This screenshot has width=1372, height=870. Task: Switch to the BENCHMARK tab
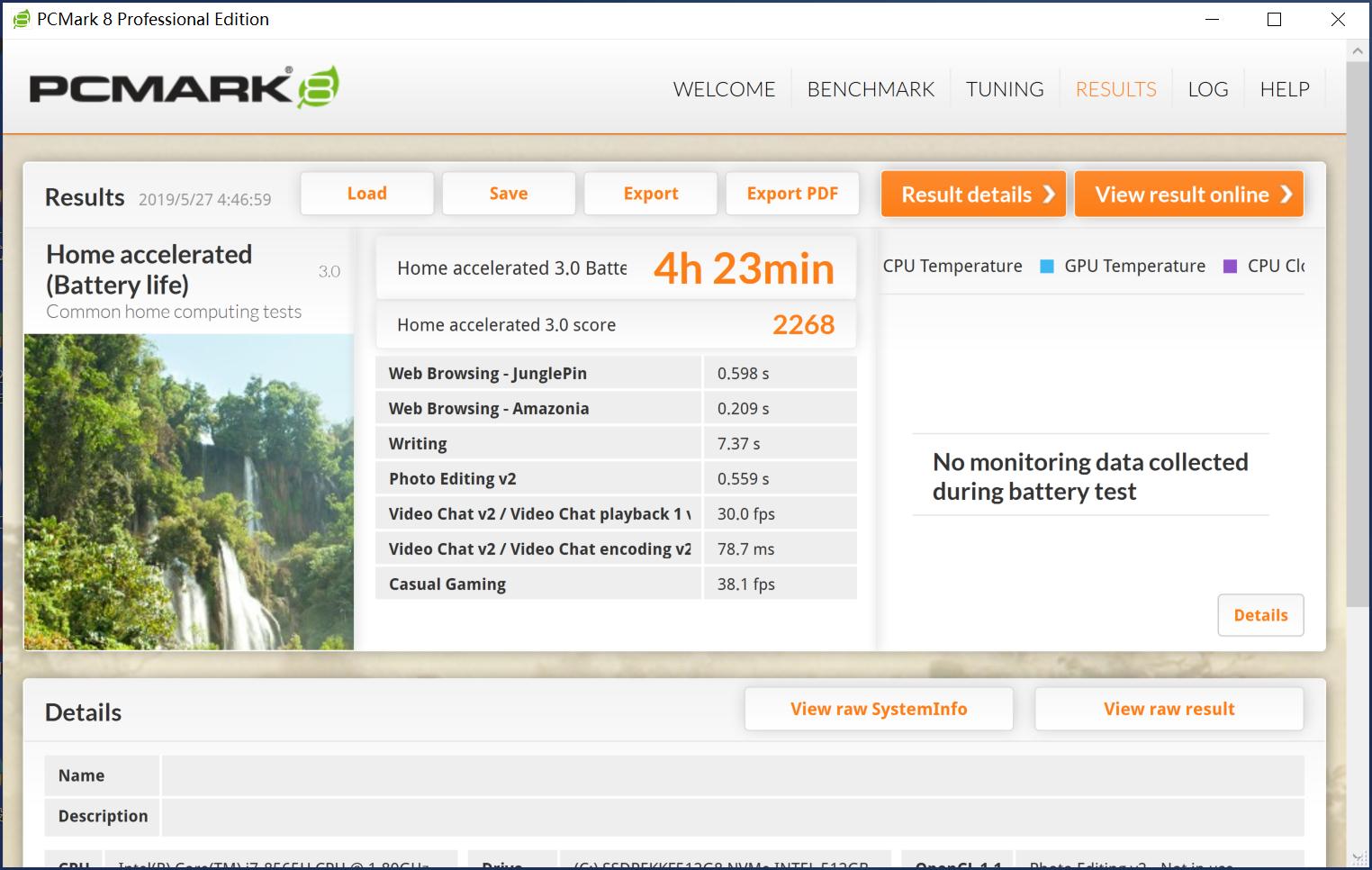(871, 89)
